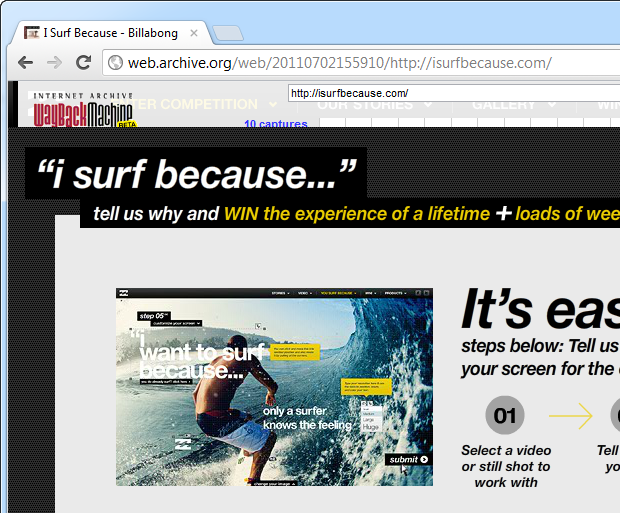Viewport: 620px width, 513px height.
Task: Open the Gallery menu
Action: pos(503,105)
